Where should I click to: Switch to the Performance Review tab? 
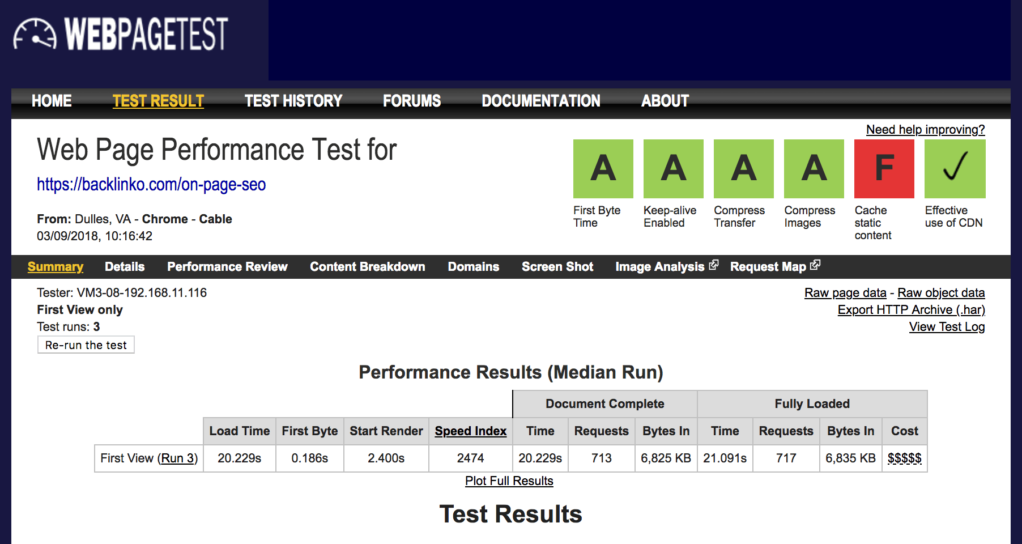point(227,267)
